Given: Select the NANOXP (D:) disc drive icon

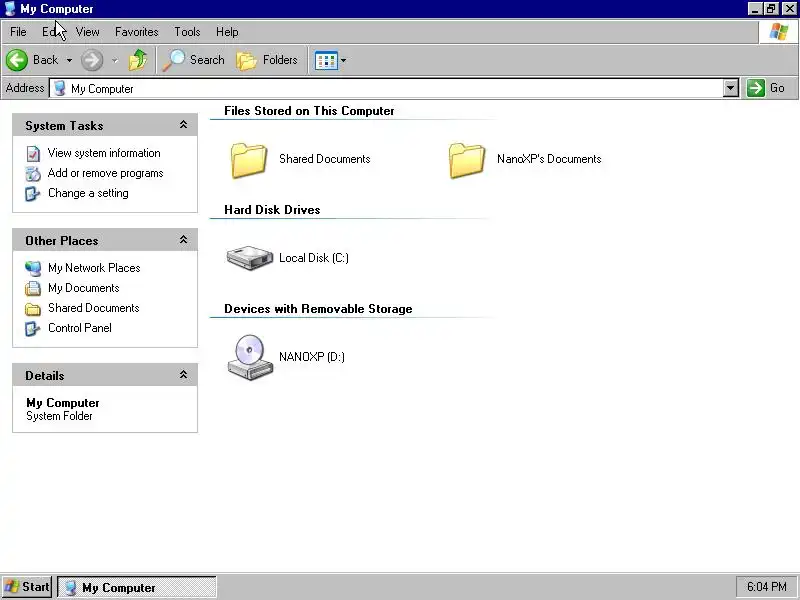Looking at the screenshot, I should pyautogui.click(x=249, y=358).
